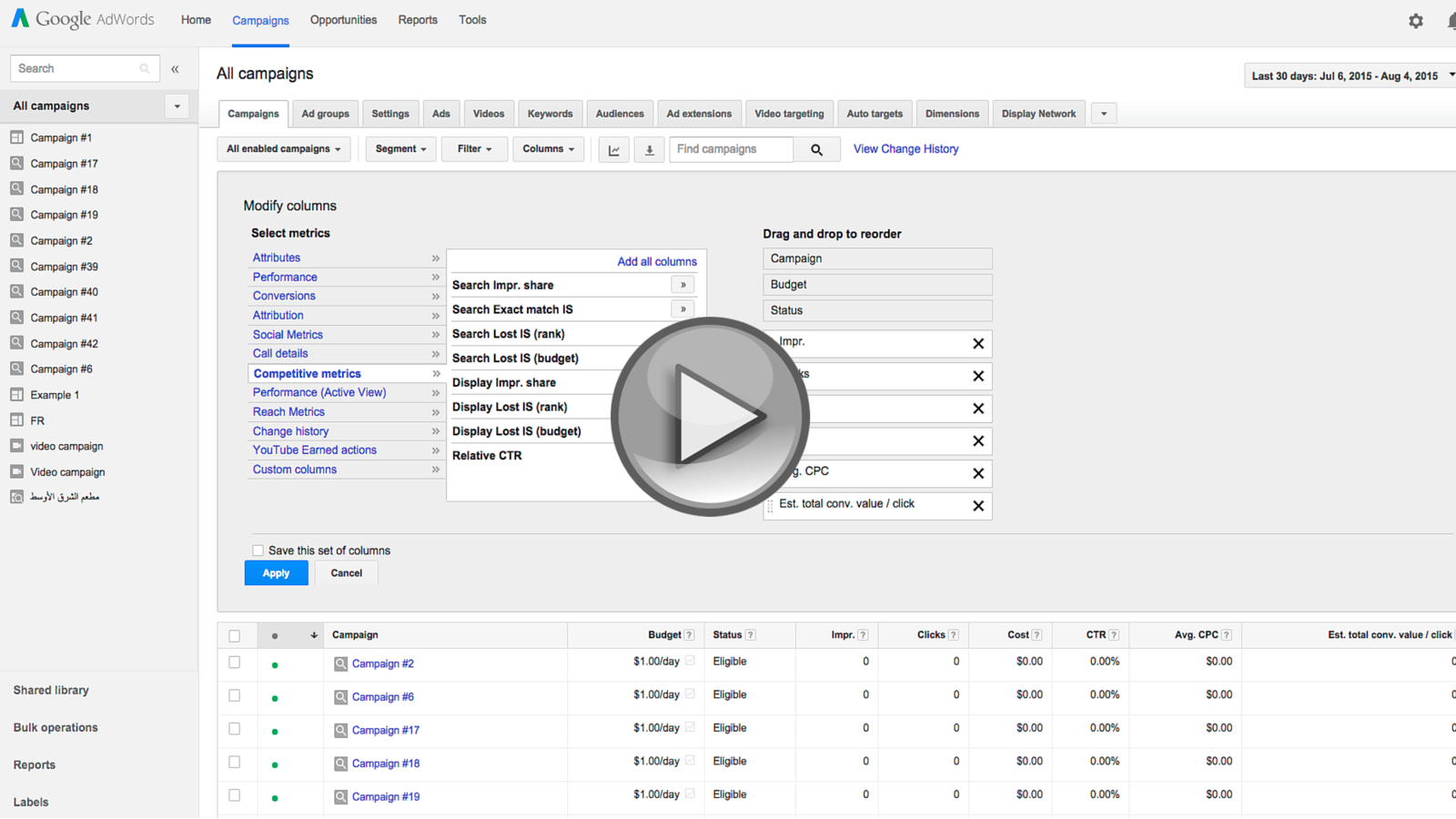Viewport: 1456px width, 819px height.
Task: Show the chart graph toggle icon
Action: click(614, 149)
